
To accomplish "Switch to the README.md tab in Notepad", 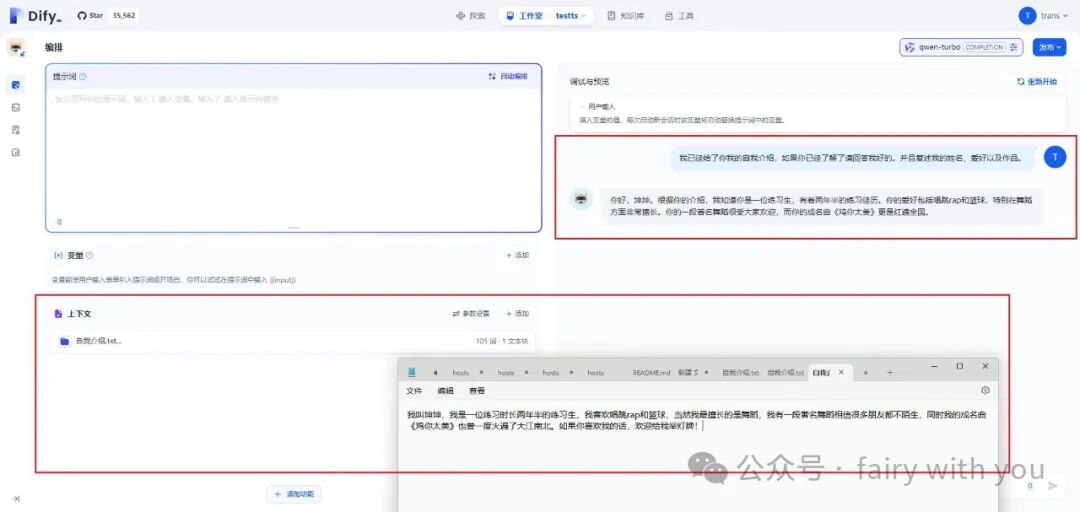I will (x=651, y=372).
